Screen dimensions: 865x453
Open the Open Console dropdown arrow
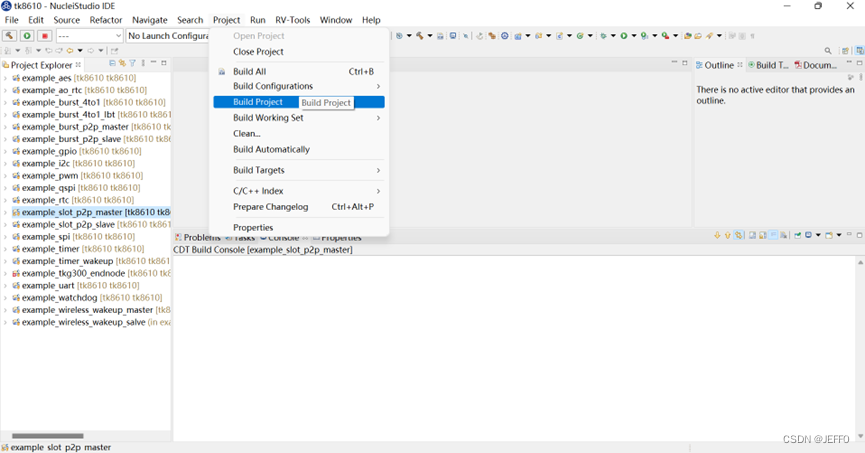point(839,235)
